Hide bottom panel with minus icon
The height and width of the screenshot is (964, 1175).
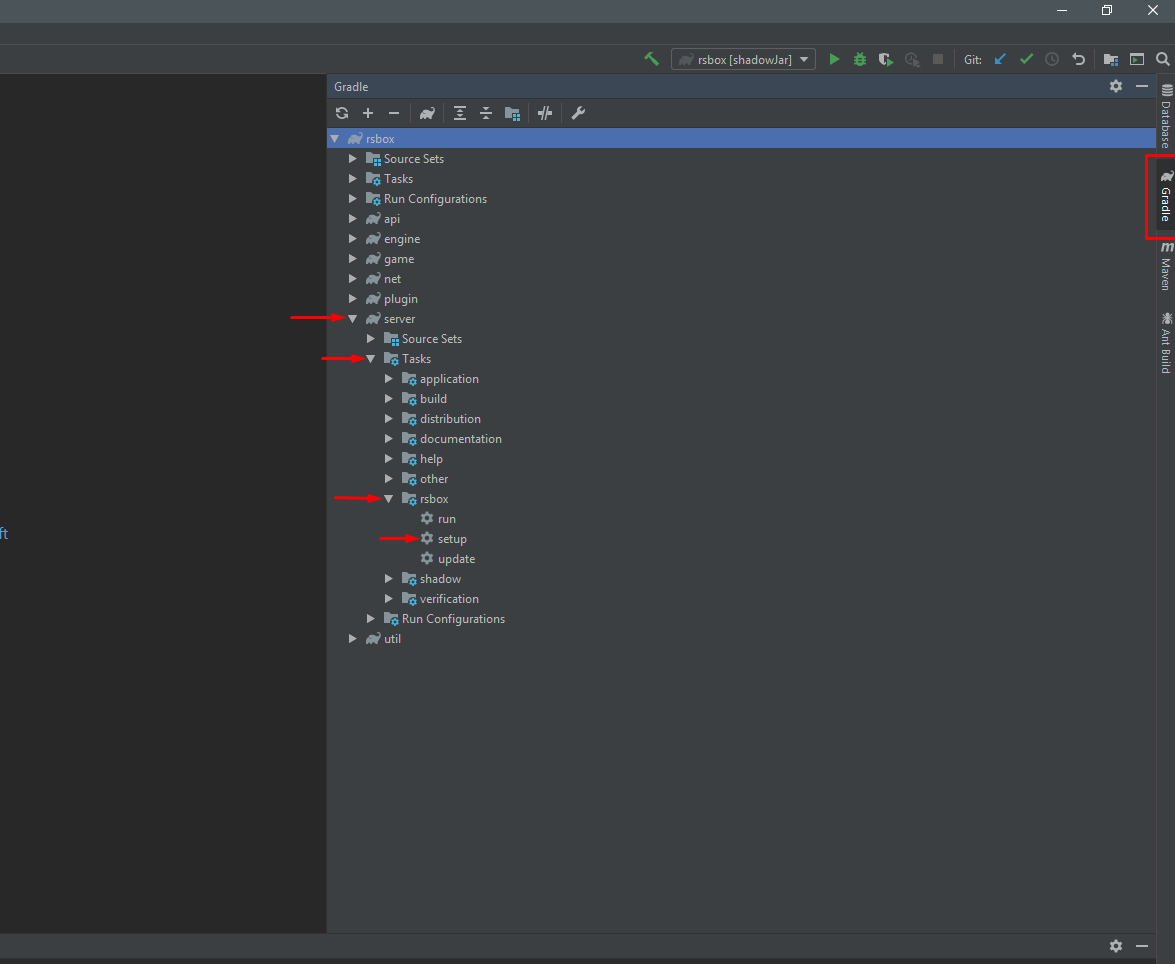(1142, 946)
